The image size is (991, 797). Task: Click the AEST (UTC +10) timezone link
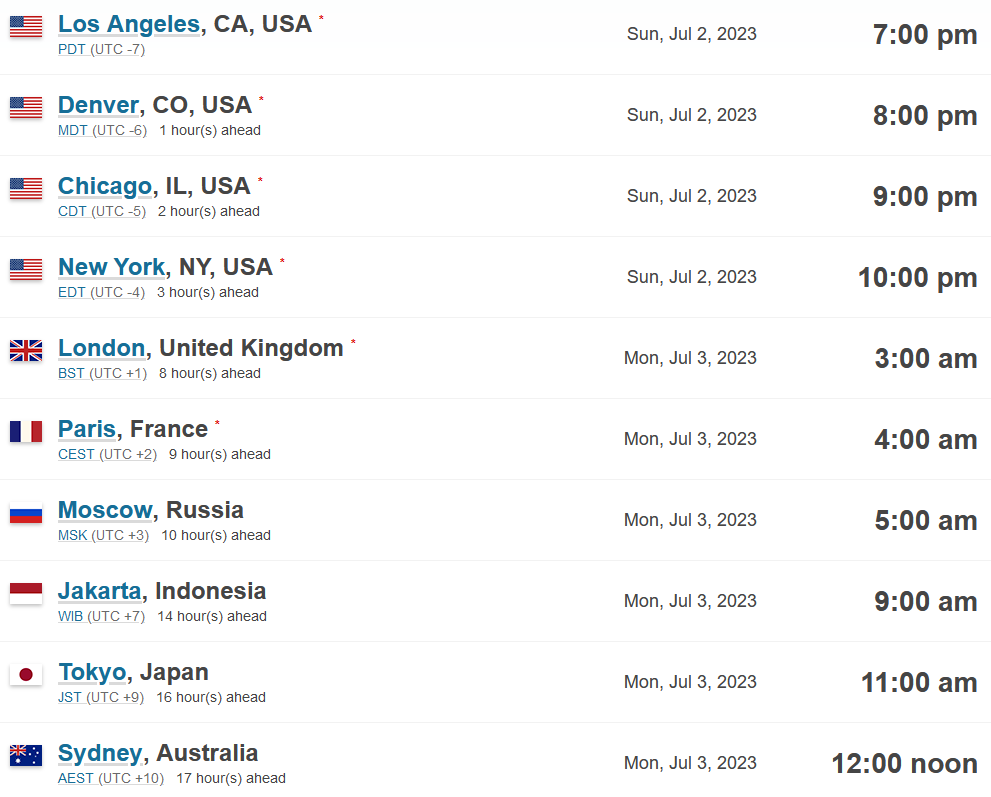pos(111,778)
